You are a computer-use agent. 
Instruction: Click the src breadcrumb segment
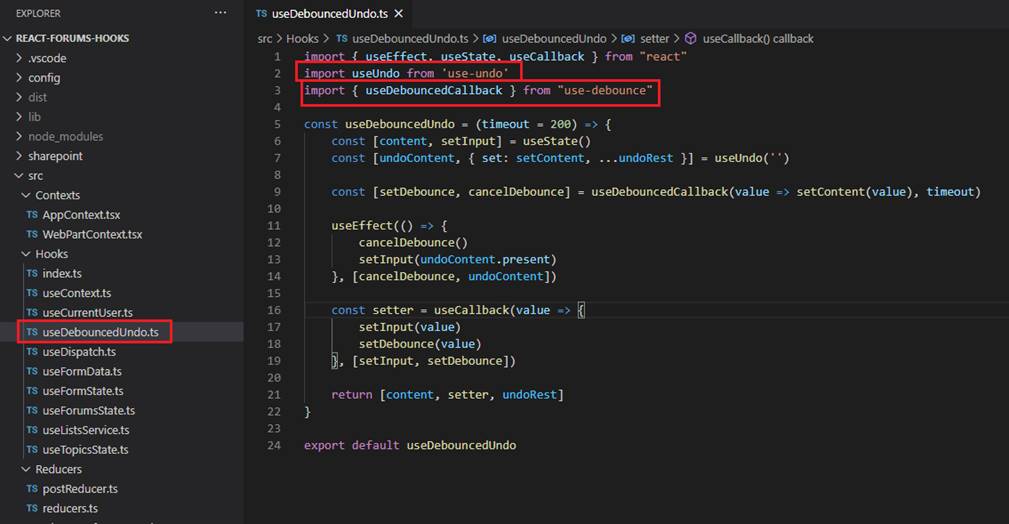coord(265,38)
